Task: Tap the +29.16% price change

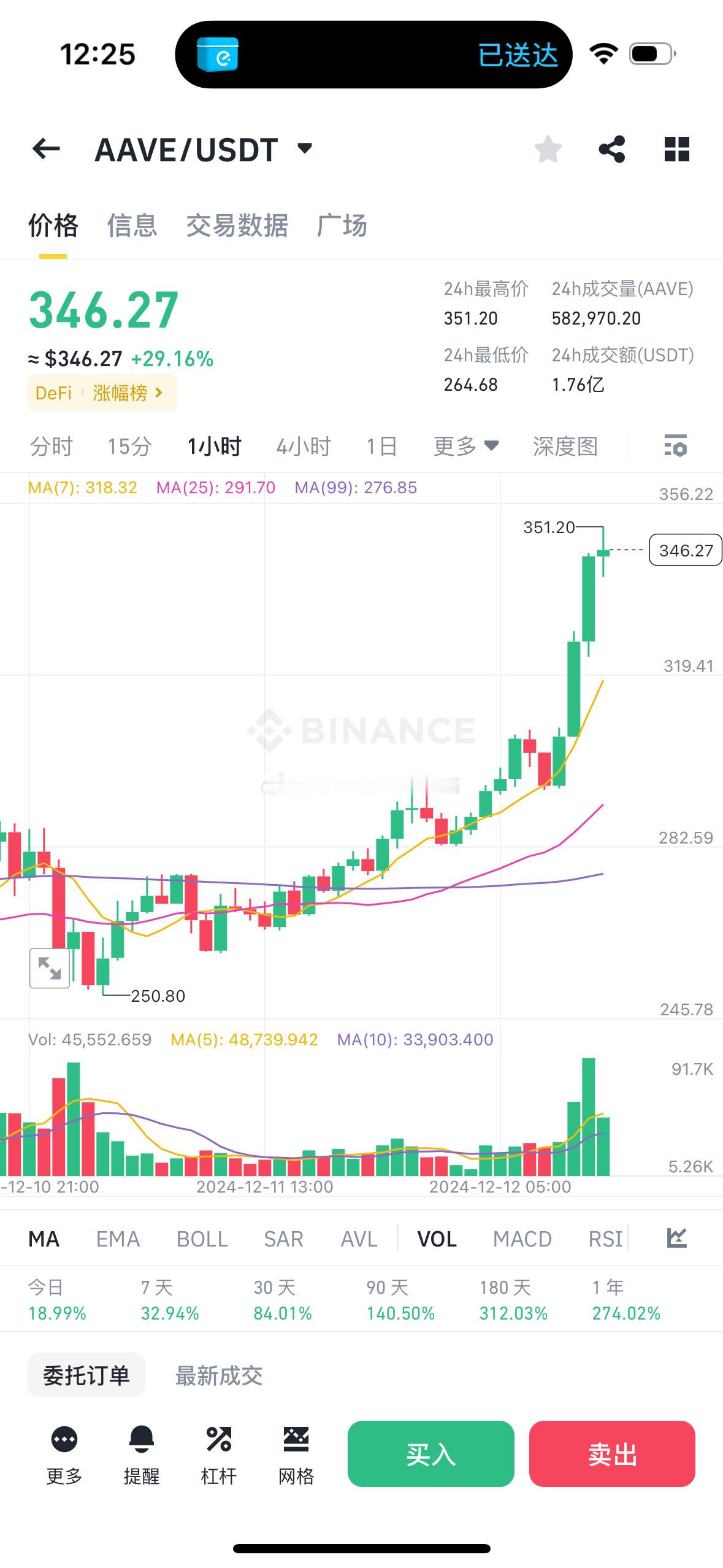Action: 172,359
